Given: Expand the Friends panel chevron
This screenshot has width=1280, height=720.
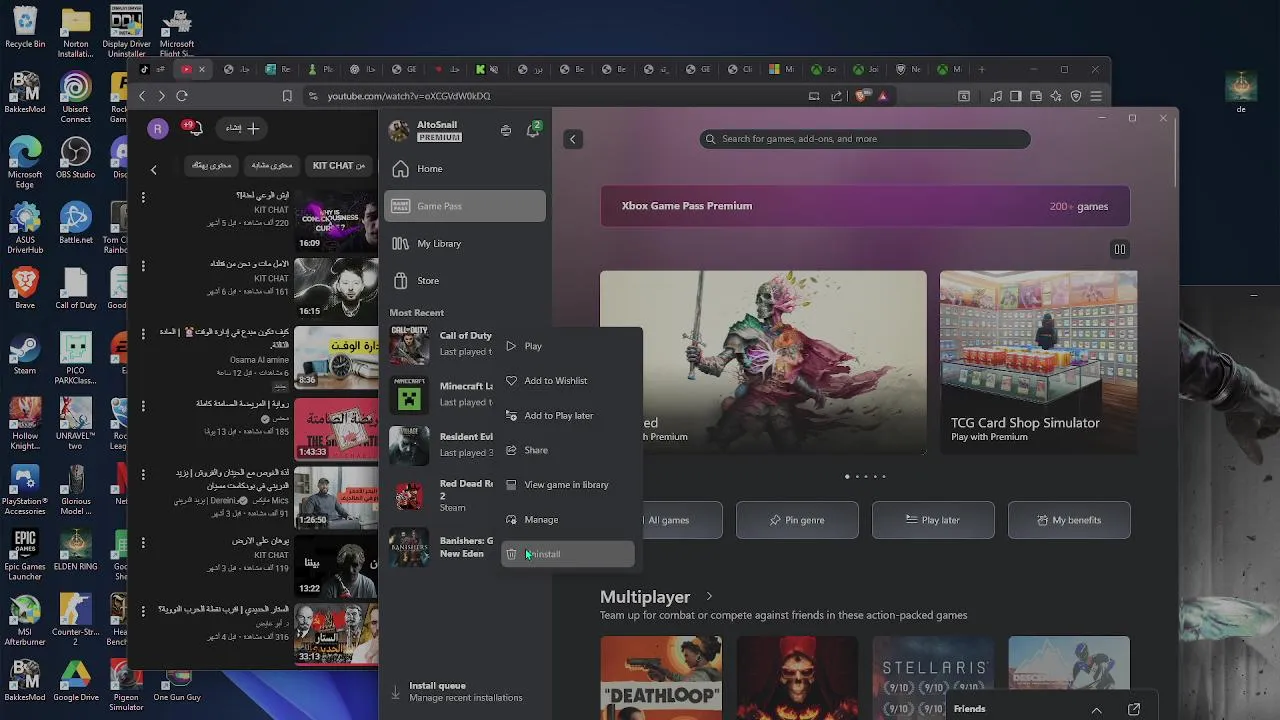Looking at the screenshot, I should [1096, 710].
